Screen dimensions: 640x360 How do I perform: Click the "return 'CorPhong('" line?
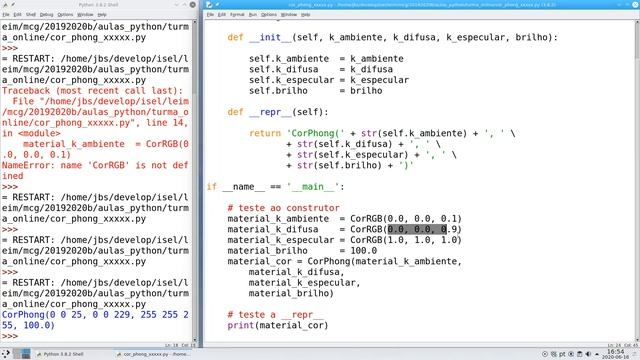pyautogui.click(x=382, y=133)
